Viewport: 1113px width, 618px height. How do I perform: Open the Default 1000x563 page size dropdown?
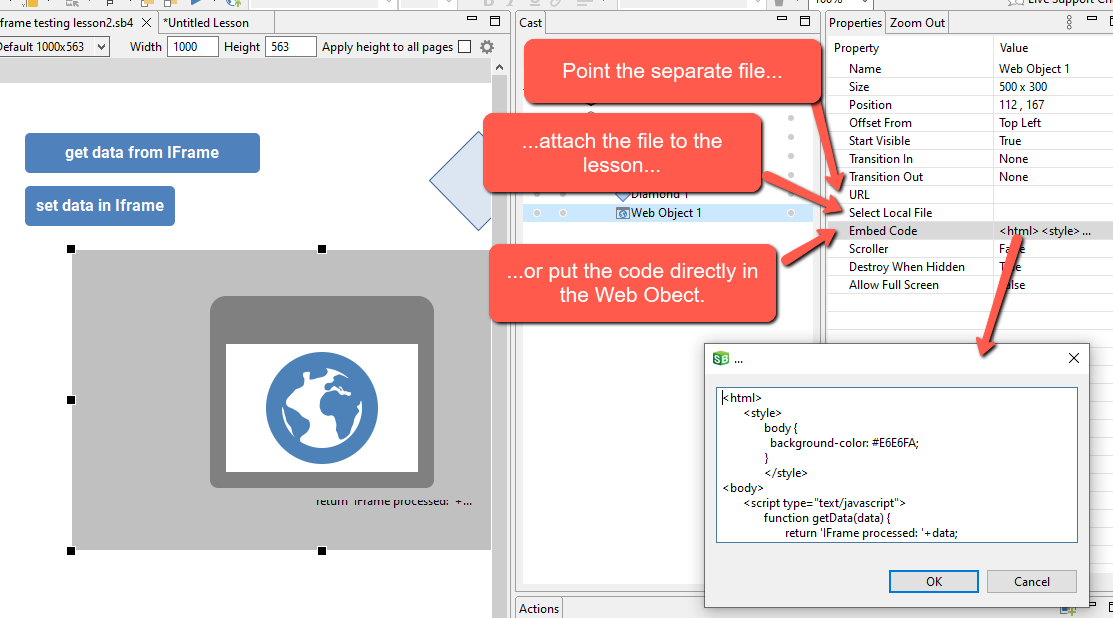[102, 47]
